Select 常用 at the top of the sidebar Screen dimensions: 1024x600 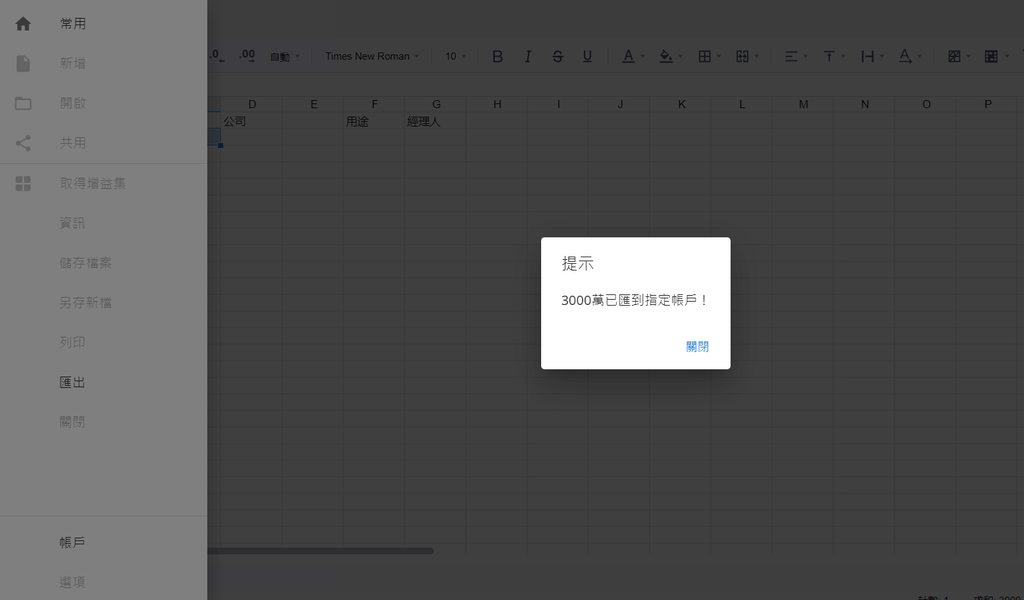(71, 22)
